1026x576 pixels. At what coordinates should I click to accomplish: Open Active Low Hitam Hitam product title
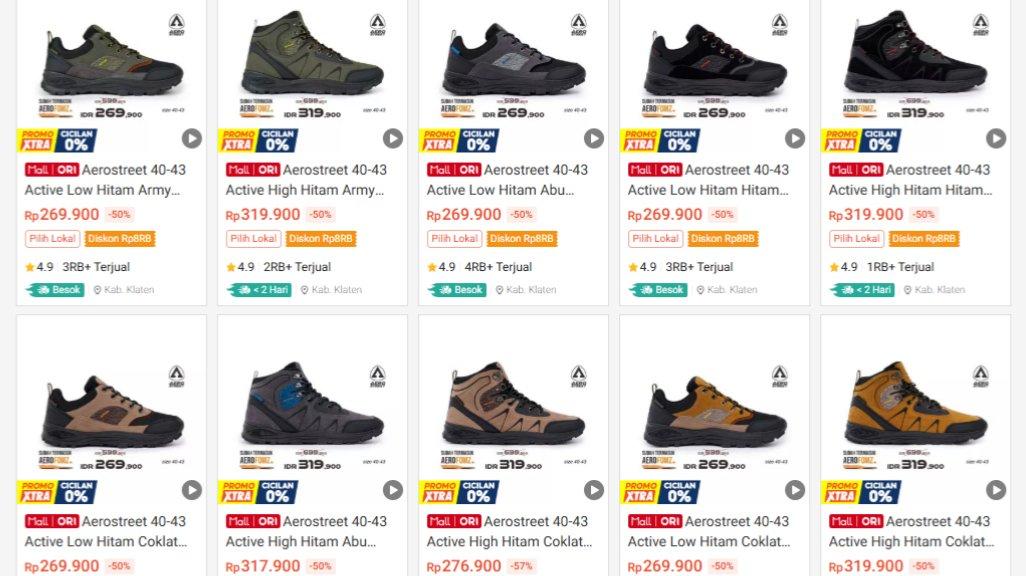[x=707, y=180]
